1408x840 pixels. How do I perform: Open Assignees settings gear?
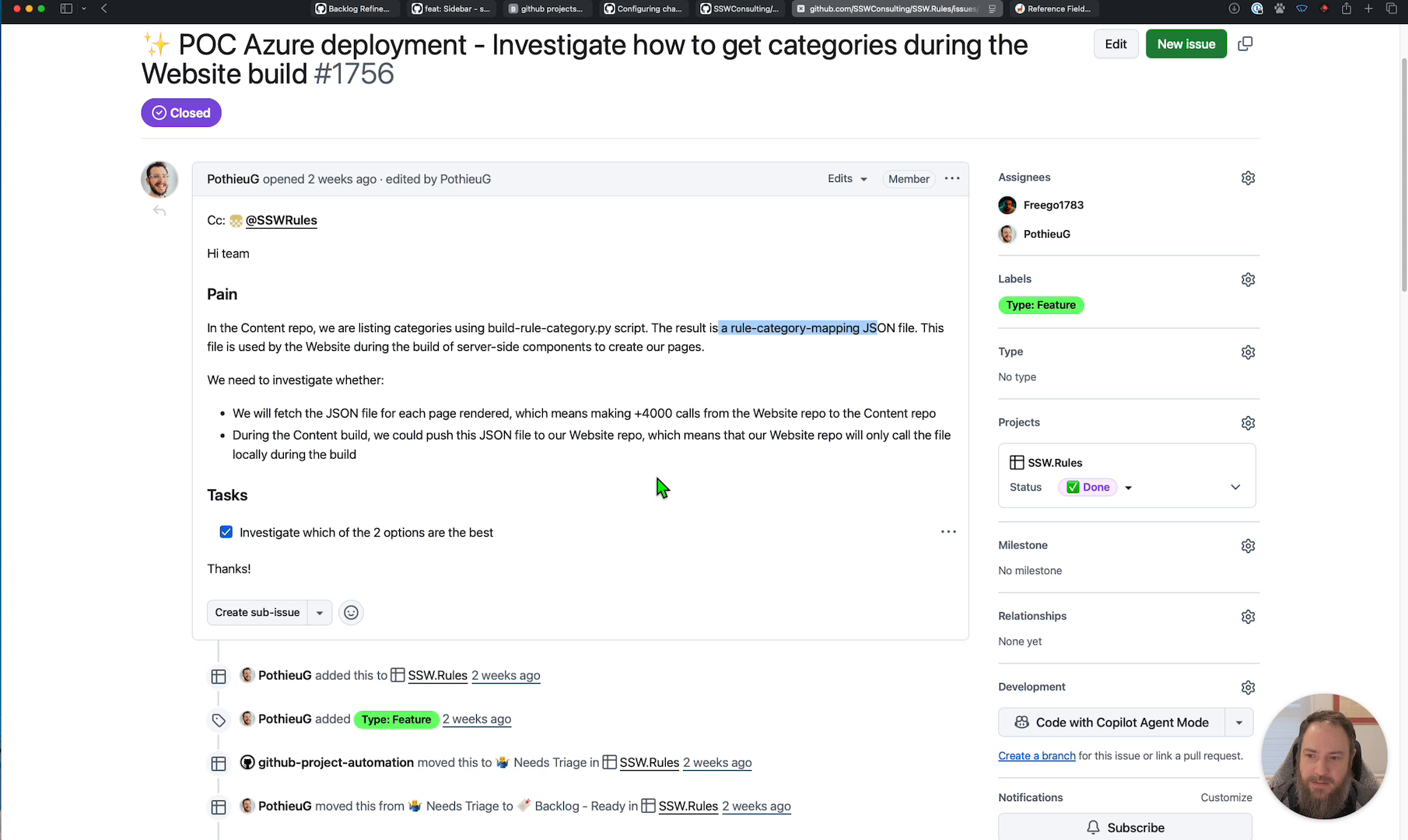pyautogui.click(x=1248, y=178)
